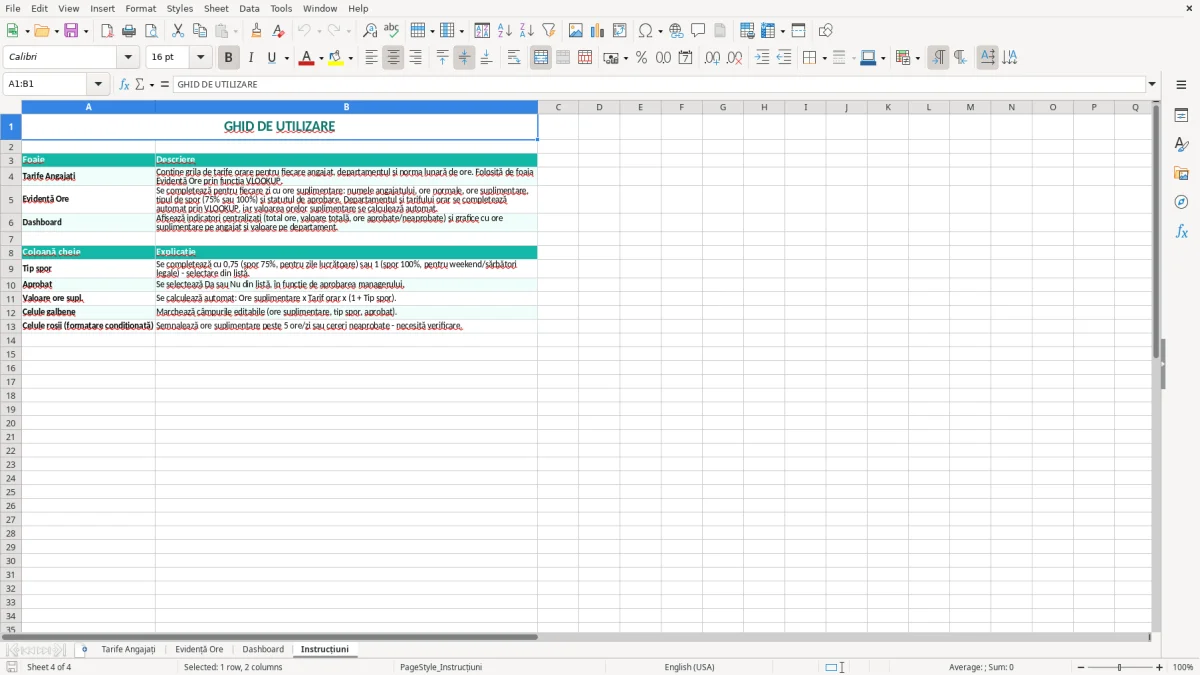Click Sort Ascending icon
The height and width of the screenshot is (675, 1200).
click(505, 31)
